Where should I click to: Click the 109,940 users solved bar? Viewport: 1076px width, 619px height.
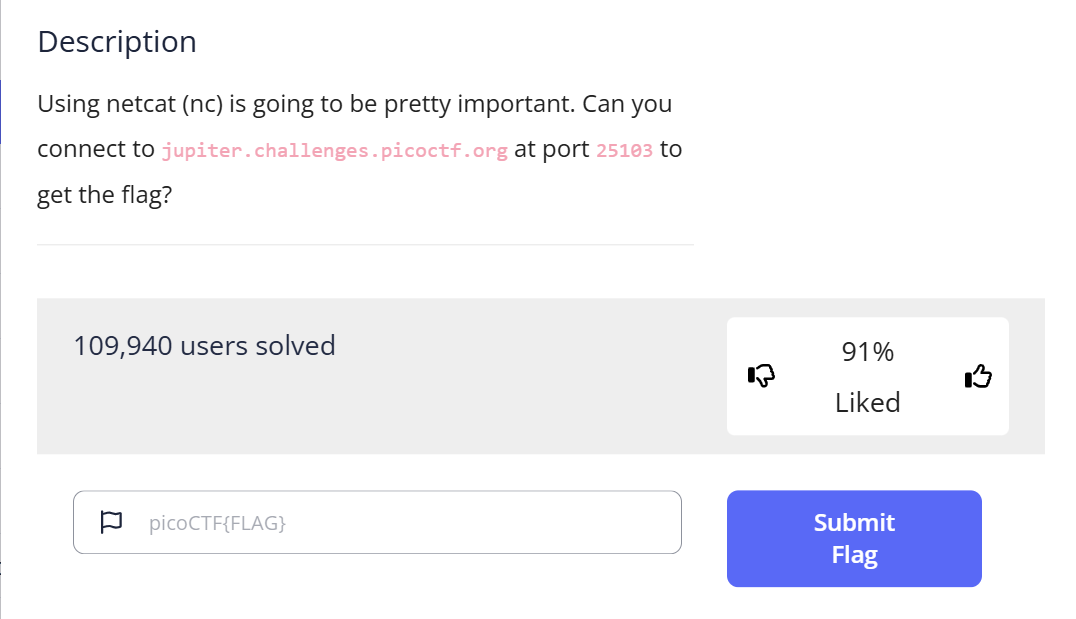click(x=204, y=346)
